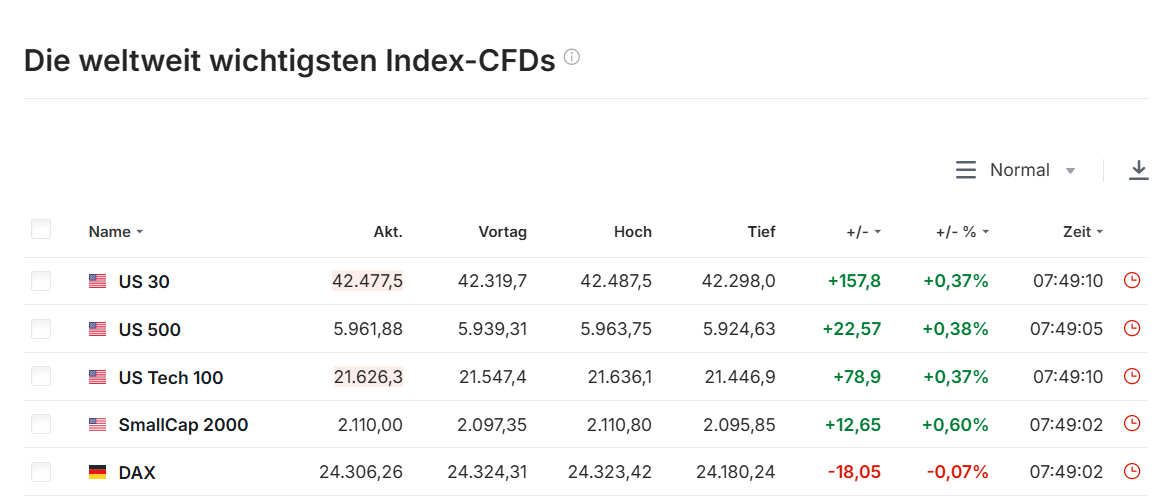Open the Normal view dropdown
This screenshot has width=1164, height=502.
point(1032,170)
